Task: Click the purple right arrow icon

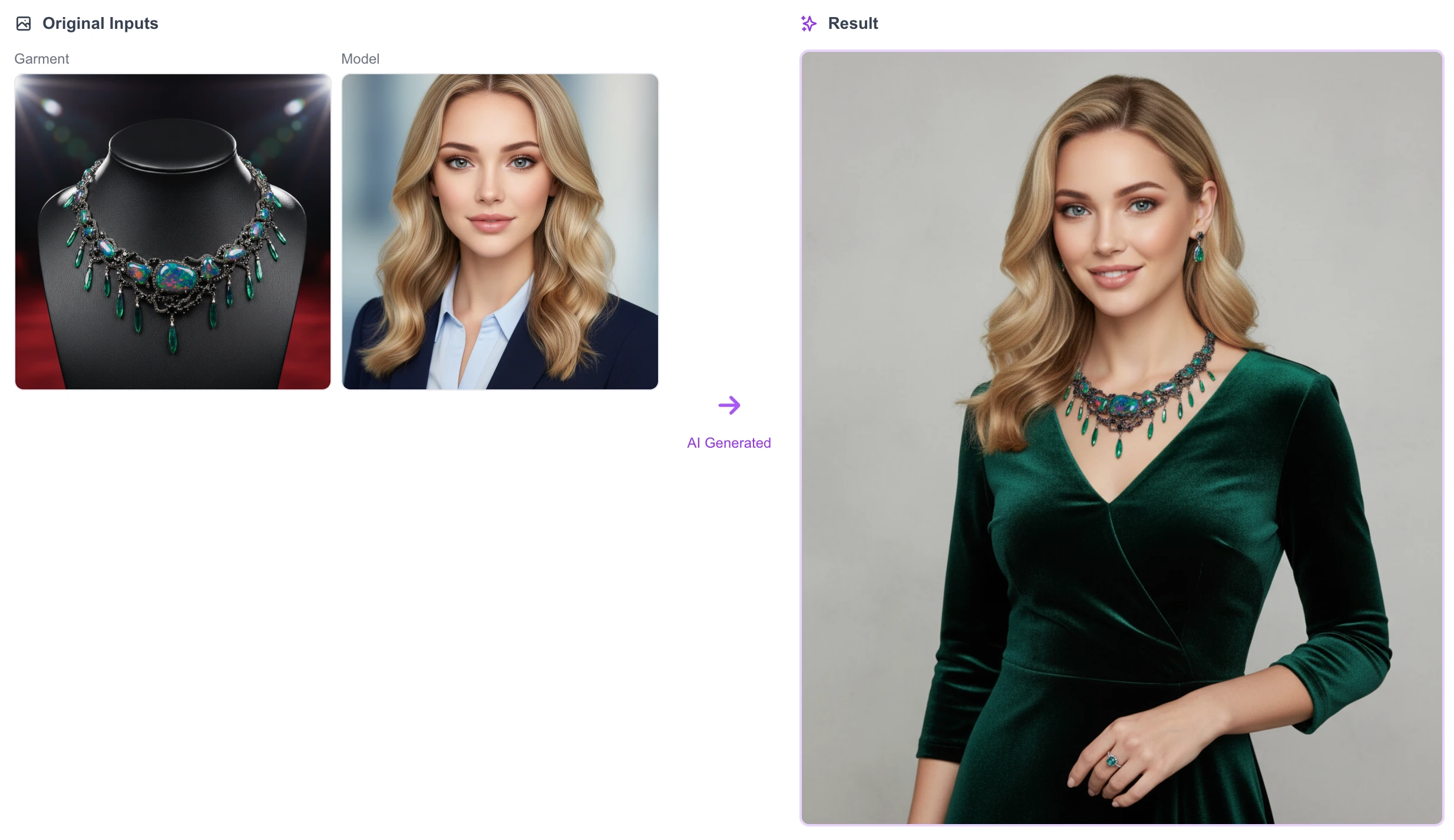Action: 729,405
